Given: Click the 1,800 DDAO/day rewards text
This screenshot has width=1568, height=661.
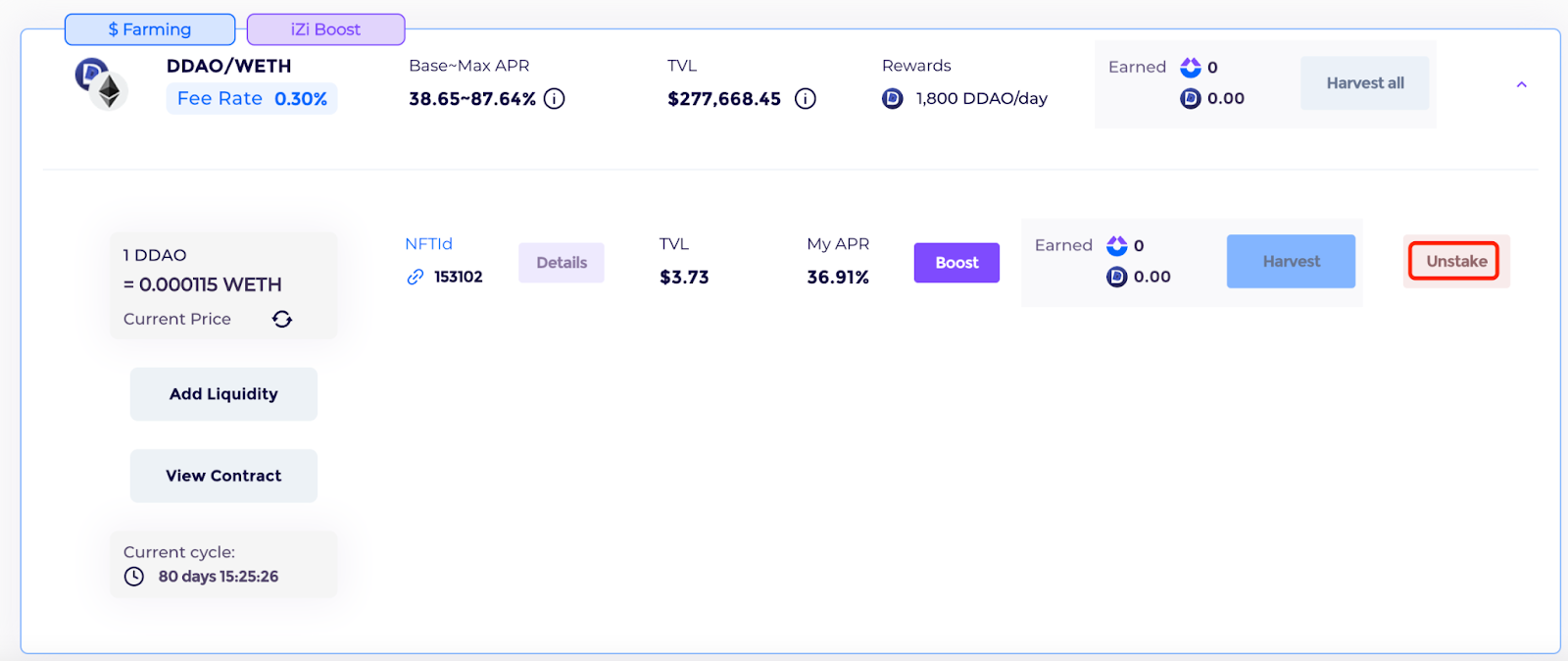Looking at the screenshot, I should [x=981, y=99].
